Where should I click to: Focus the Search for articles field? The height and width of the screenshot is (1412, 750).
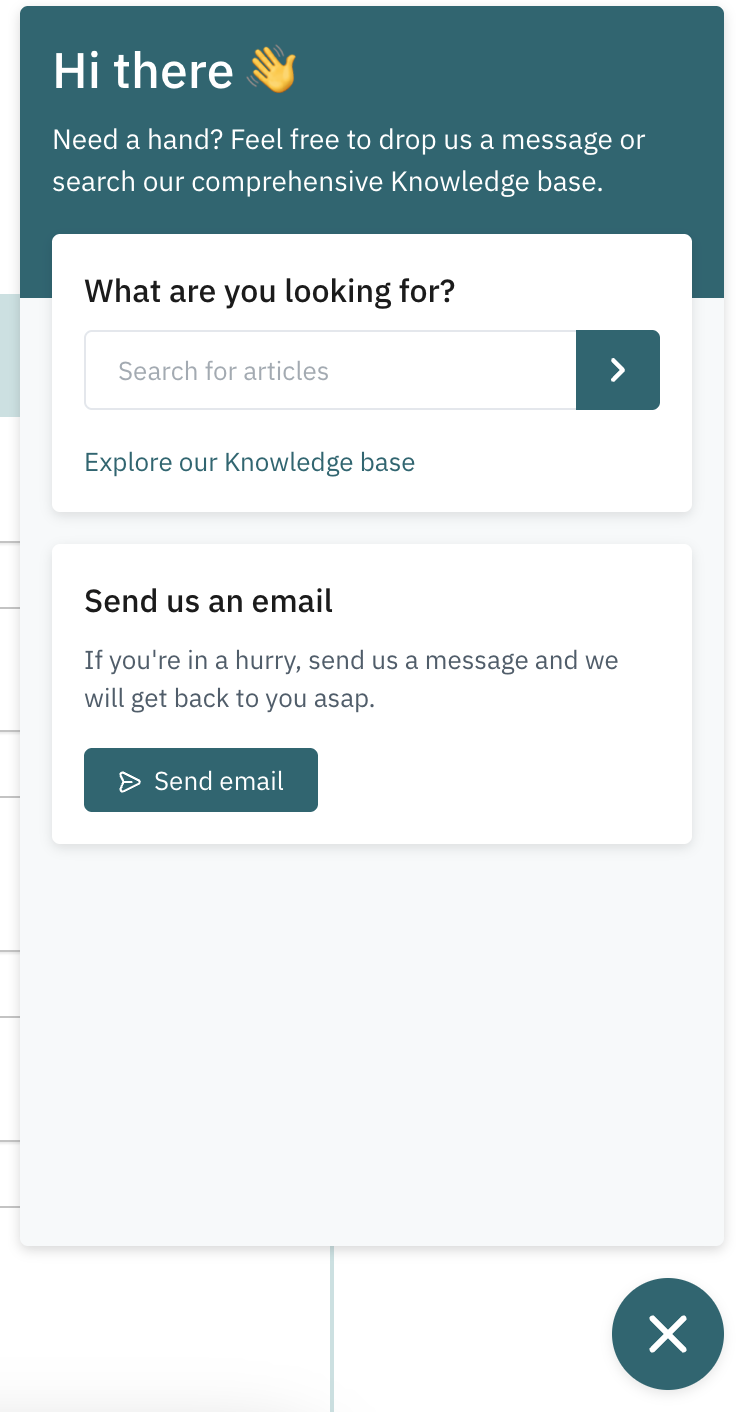[330, 370]
